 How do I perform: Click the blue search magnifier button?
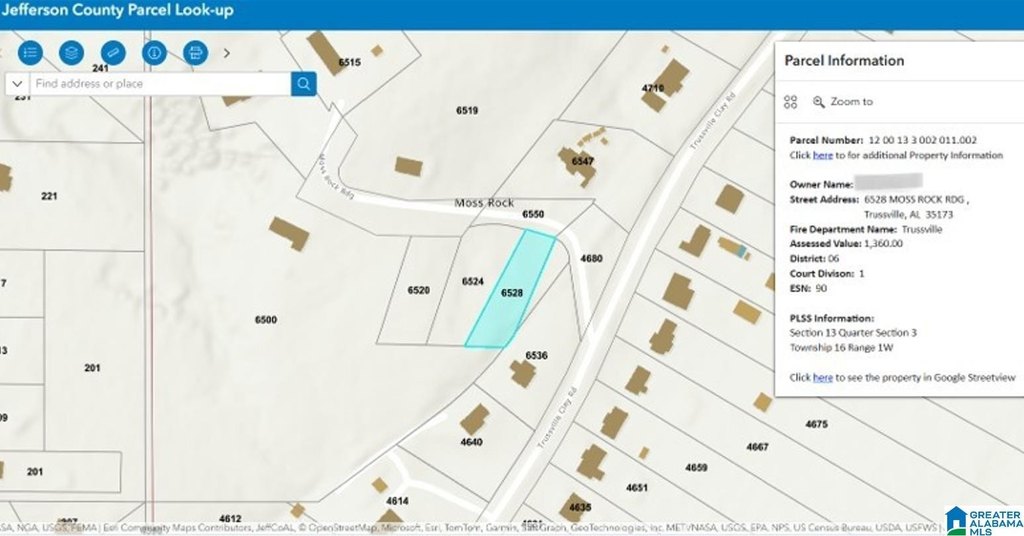pyautogui.click(x=304, y=84)
